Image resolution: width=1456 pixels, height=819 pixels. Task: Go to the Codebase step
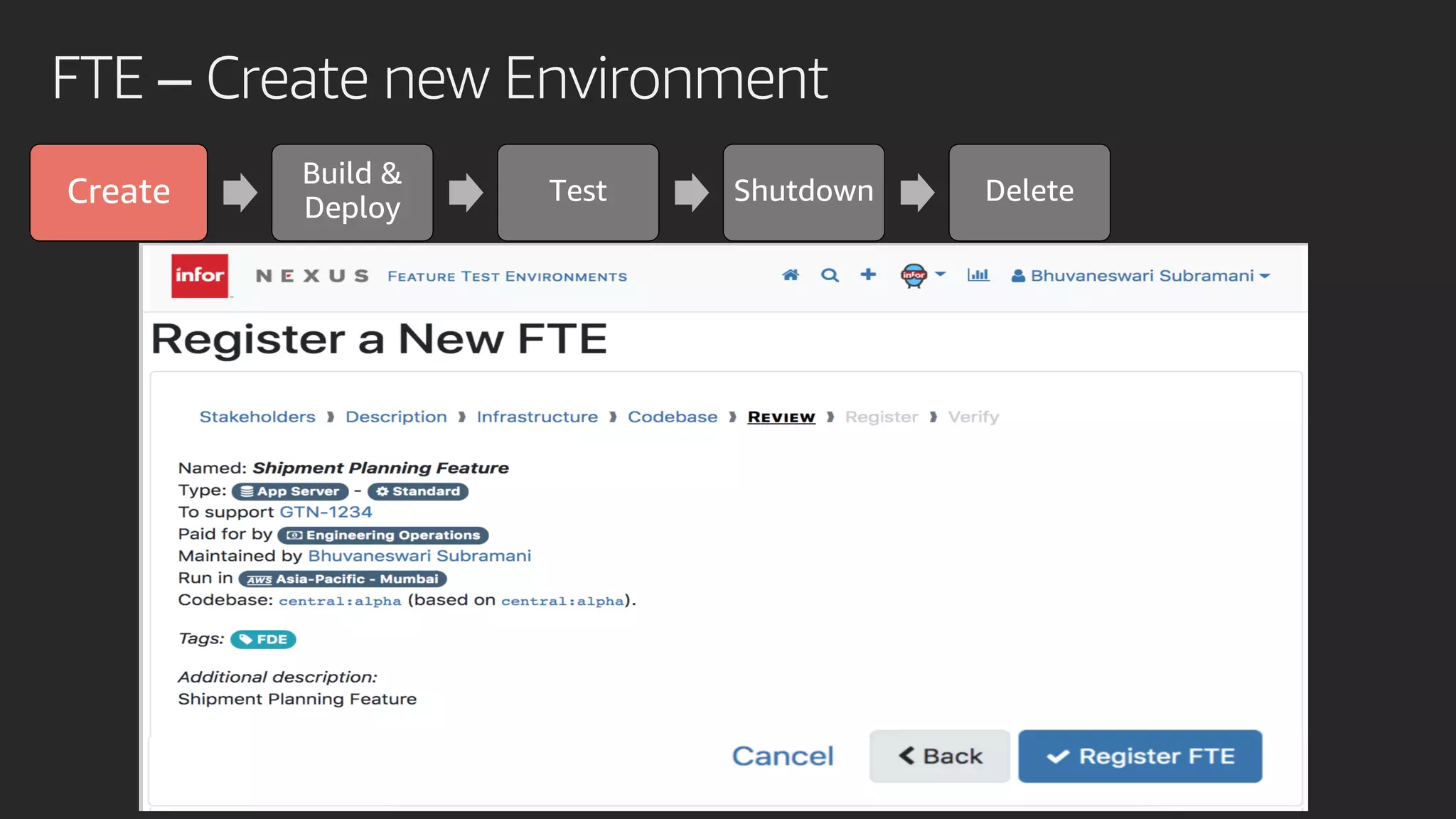click(x=673, y=417)
